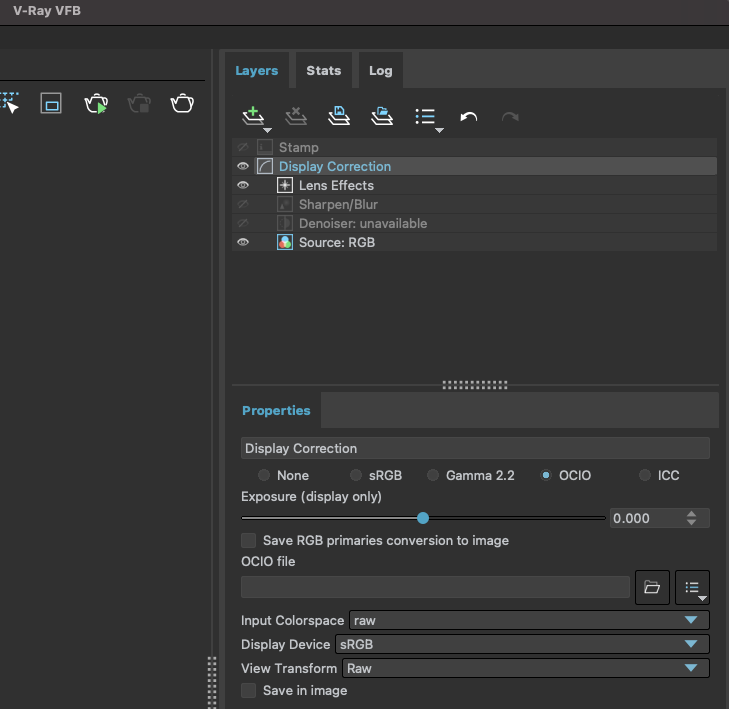Click the Sharpen/Blur layer icon

coord(285,205)
